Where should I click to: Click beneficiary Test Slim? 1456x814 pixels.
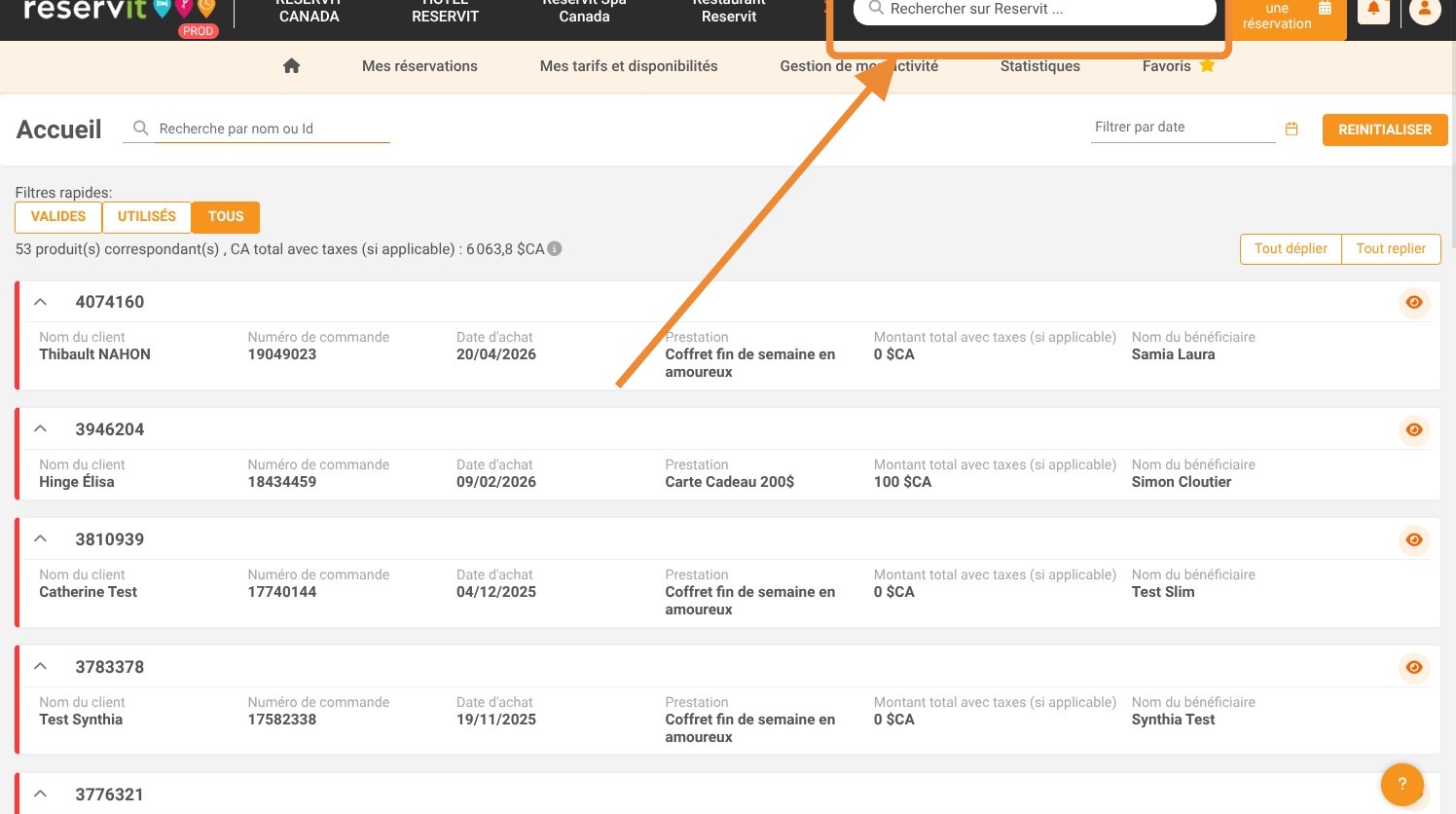click(1163, 592)
